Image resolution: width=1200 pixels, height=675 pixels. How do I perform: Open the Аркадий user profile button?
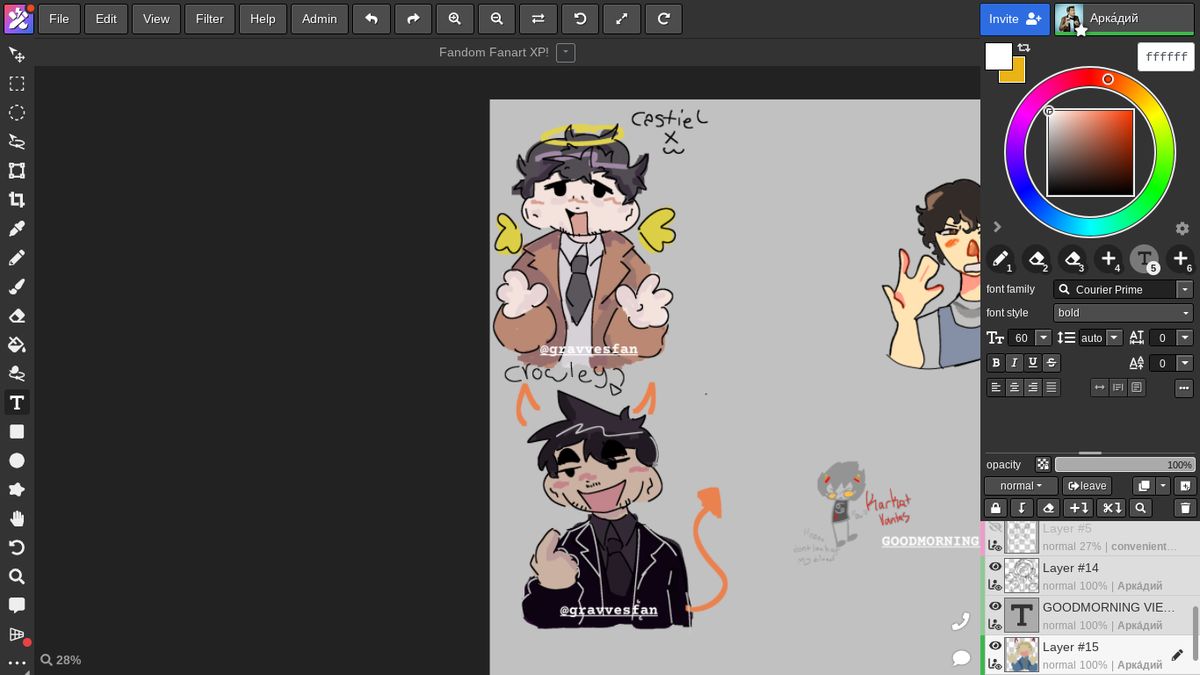1124,18
